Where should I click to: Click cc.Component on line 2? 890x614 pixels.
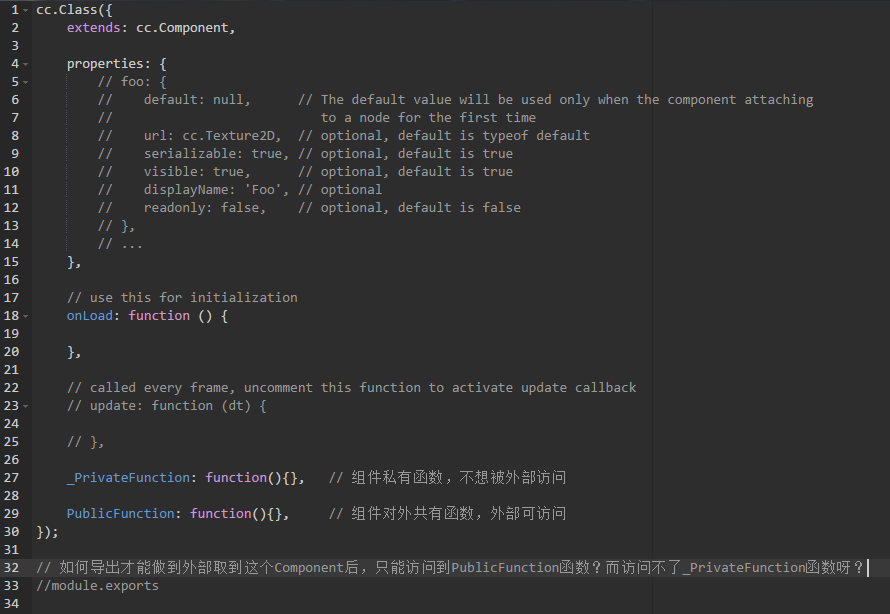pyautogui.click(x=182, y=28)
